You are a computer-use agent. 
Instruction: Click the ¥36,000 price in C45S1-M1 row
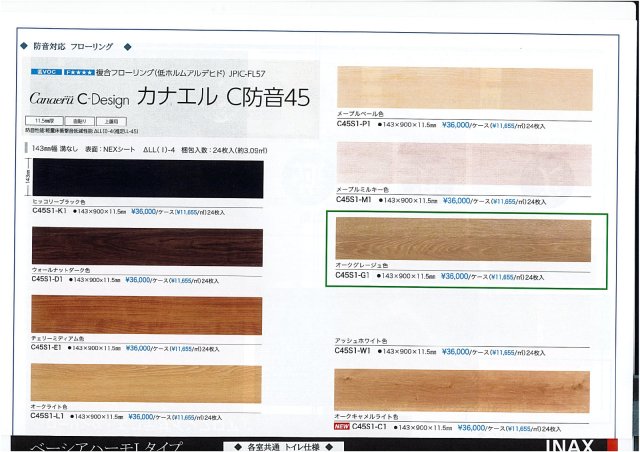457,200
